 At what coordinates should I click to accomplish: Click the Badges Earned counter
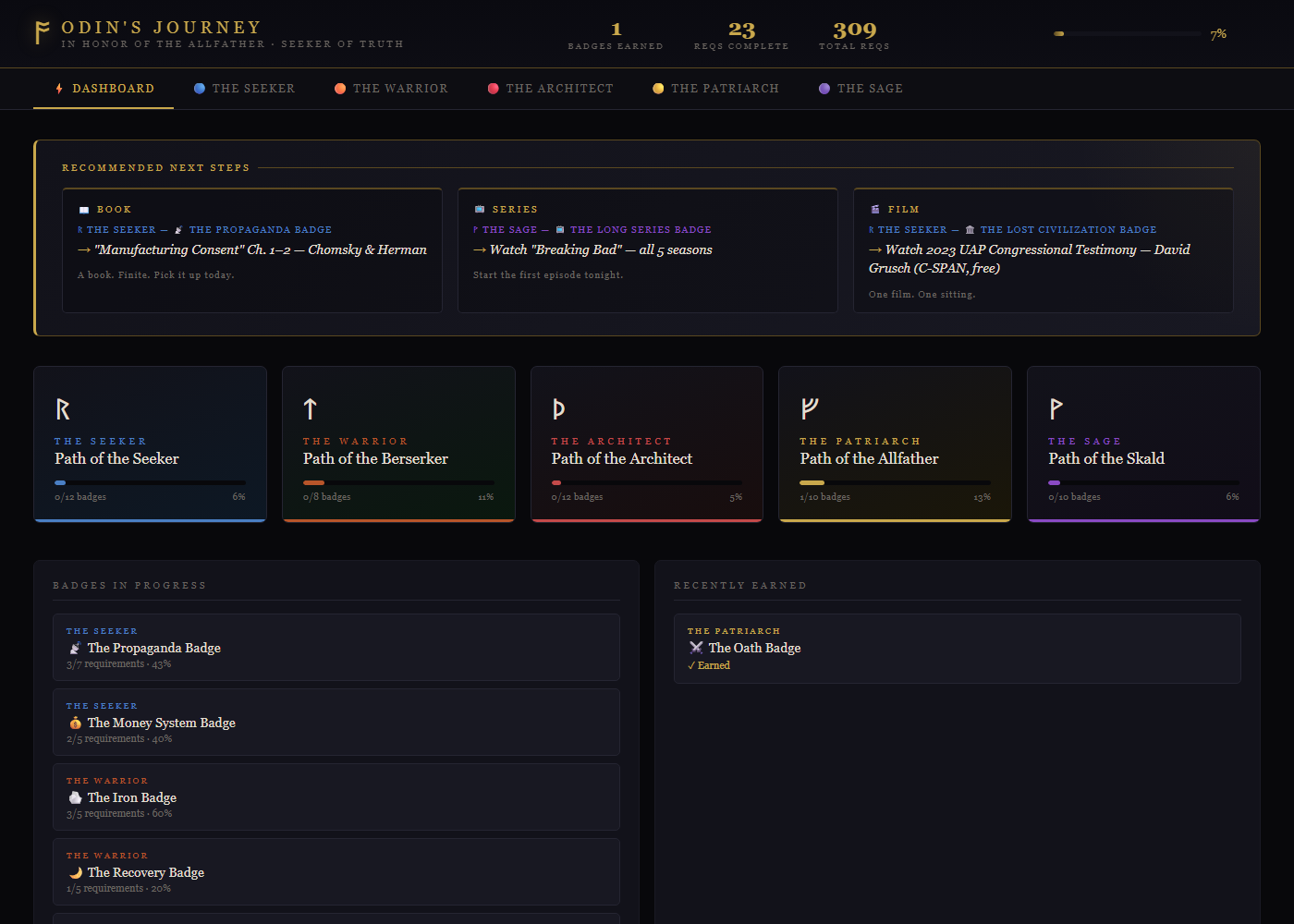(616, 36)
